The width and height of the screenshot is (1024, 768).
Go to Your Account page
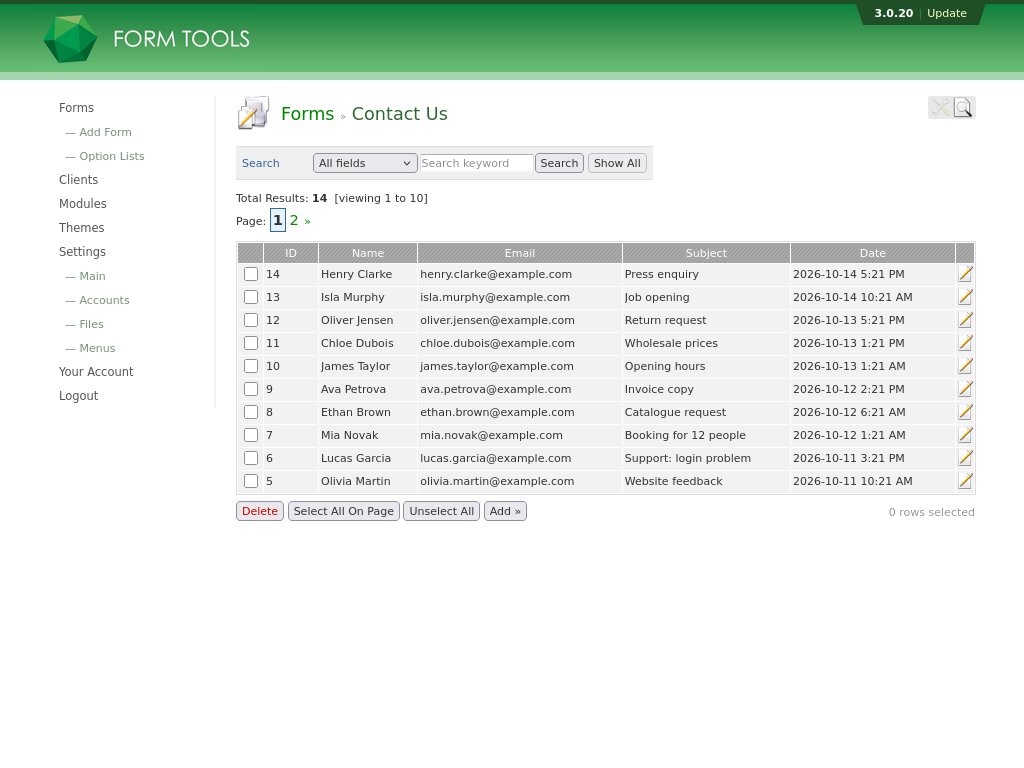point(96,372)
